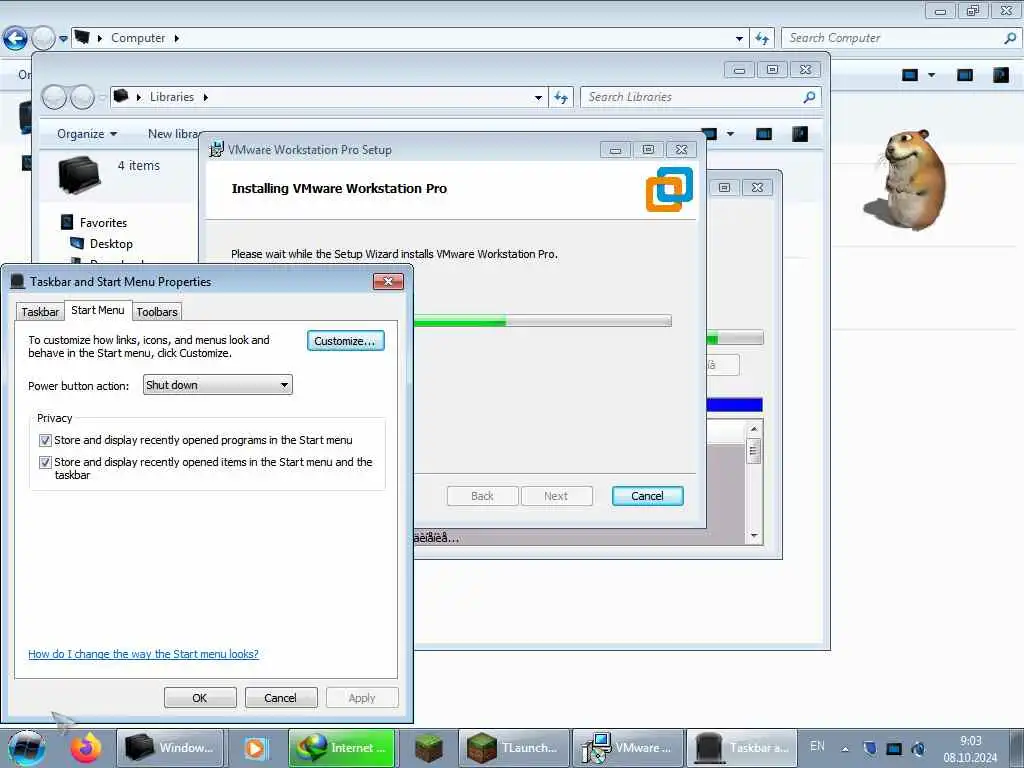Click the EN language indicator
The height and width of the screenshot is (768, 1024).
pyautogui.click(x=817, y=746)
